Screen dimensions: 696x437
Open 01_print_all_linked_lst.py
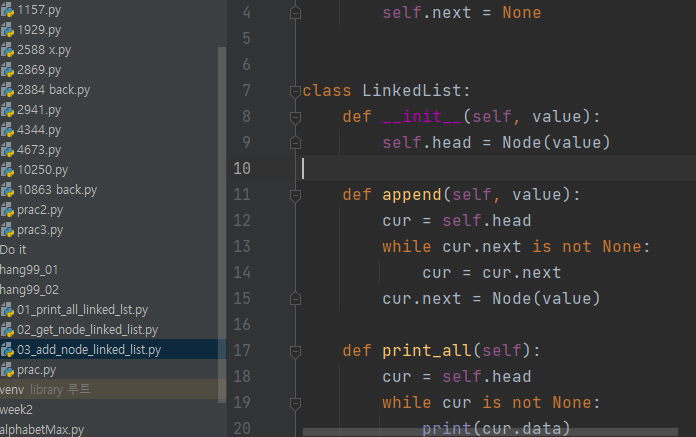click(x=82, y=309)
